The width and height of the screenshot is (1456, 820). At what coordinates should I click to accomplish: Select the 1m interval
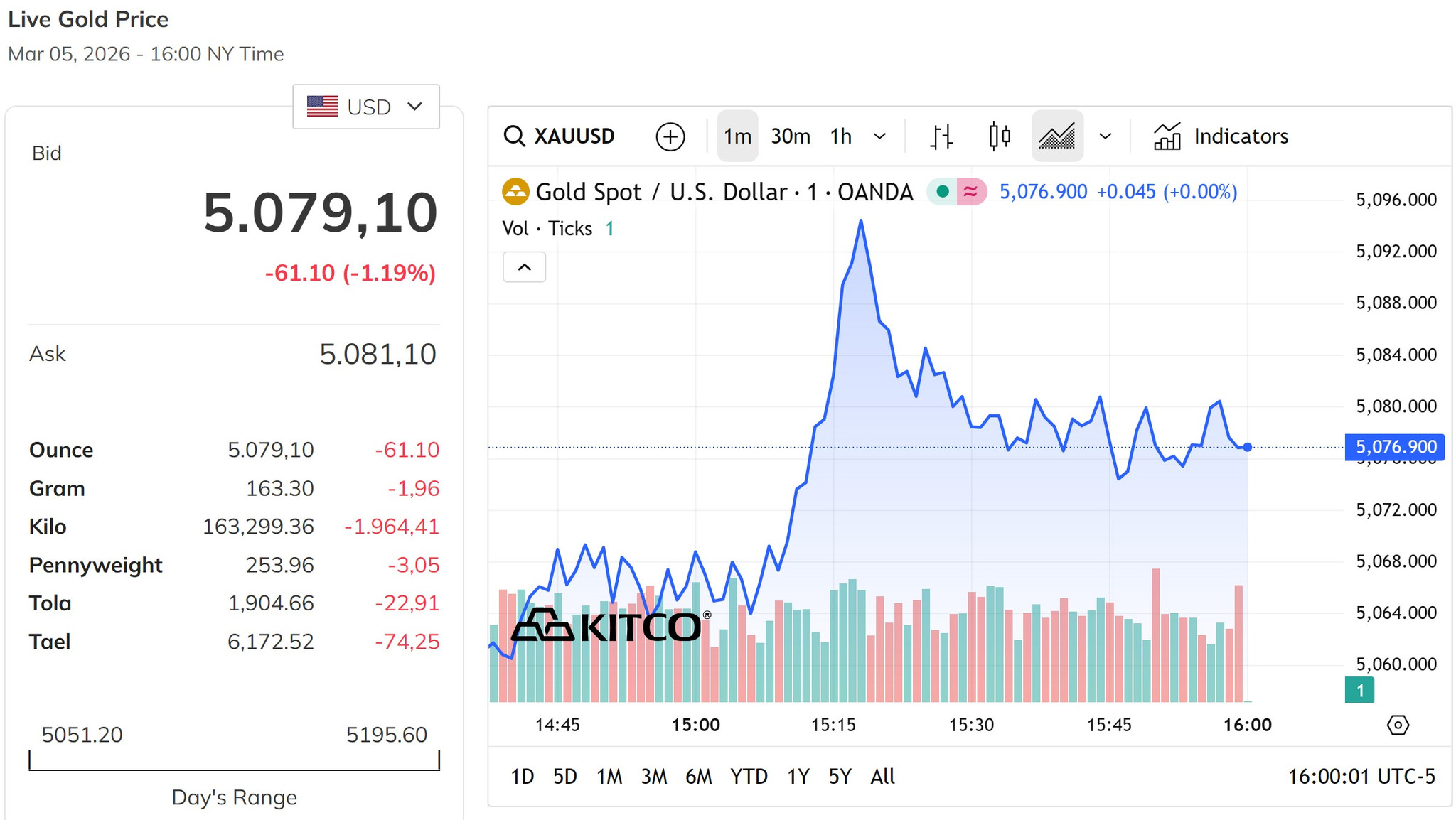pos(737,136)
